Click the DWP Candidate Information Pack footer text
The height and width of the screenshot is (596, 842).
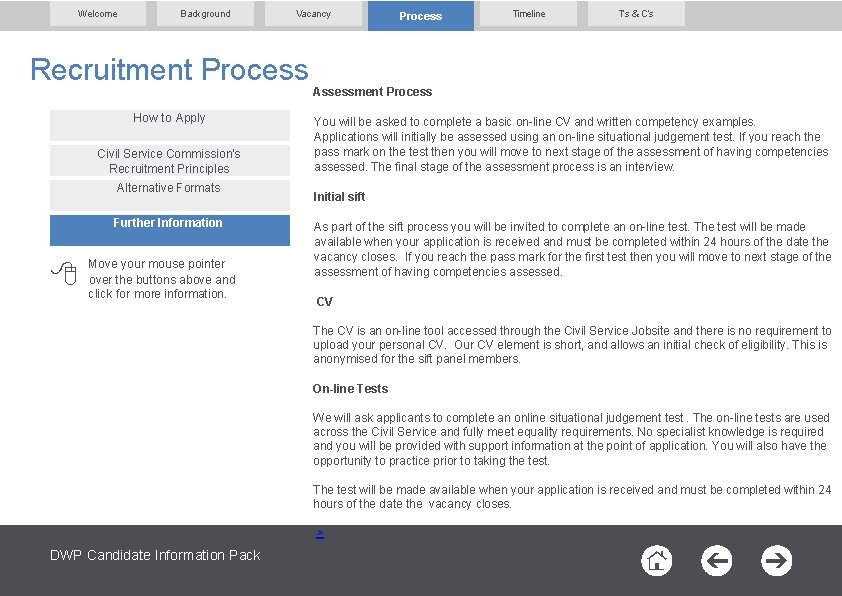coord(155,555)
